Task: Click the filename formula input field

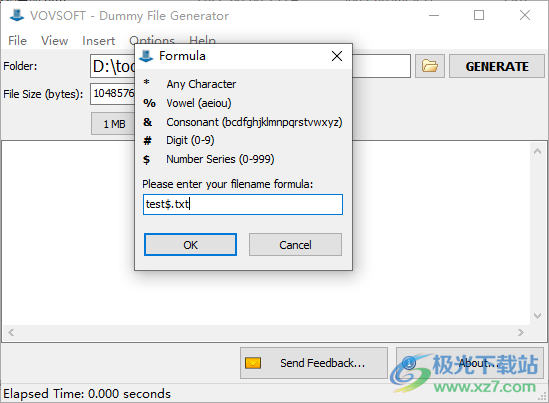Action: tap(243, 204)
